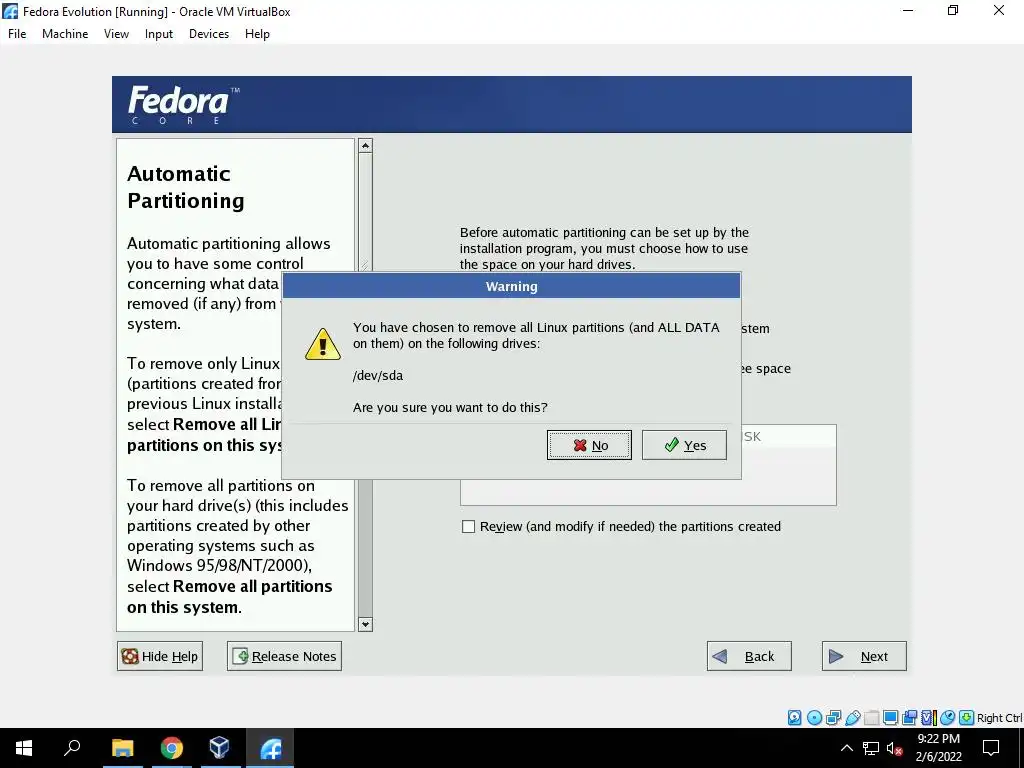The width and height of the screenshot is (1024, 768).
Task: Click help panel scroll up arrow
Action: tap(365, 146)
